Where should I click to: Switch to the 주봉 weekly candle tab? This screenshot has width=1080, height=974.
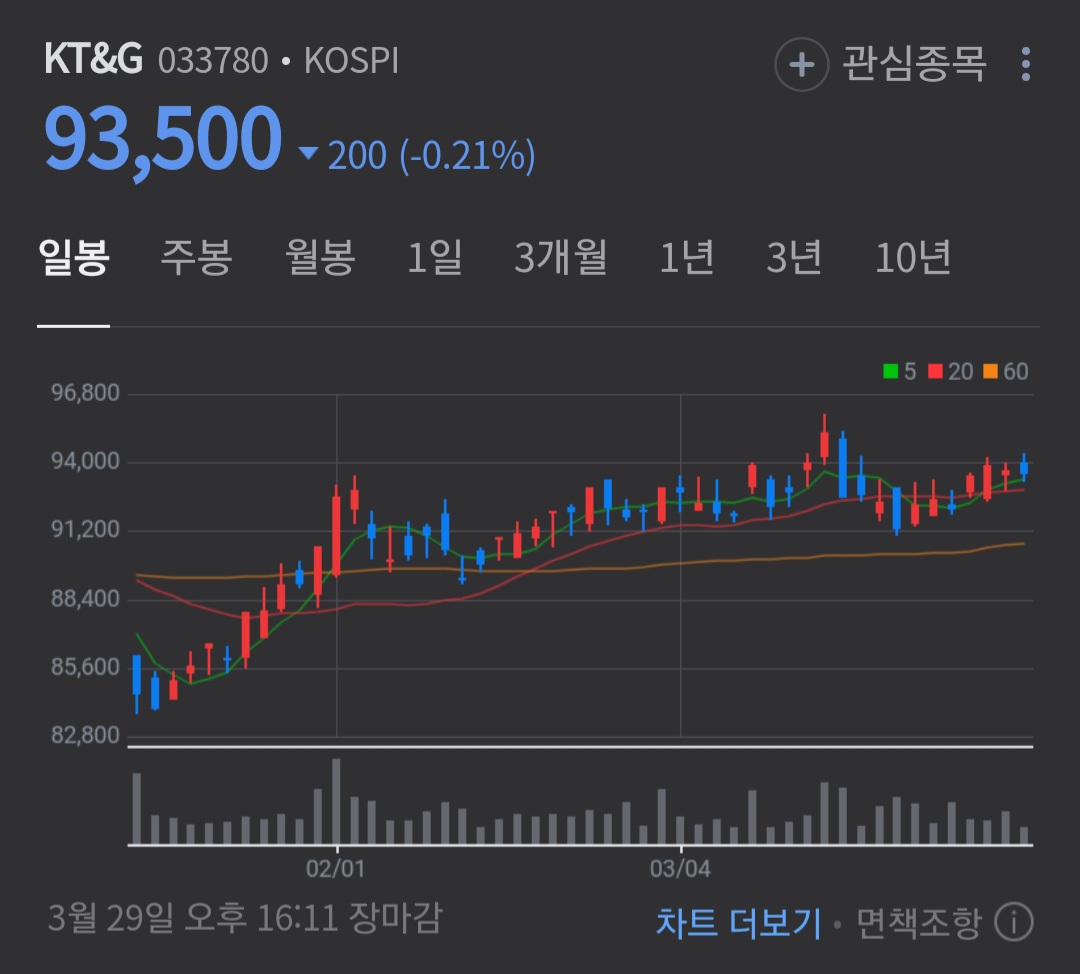tap(196, 258)
